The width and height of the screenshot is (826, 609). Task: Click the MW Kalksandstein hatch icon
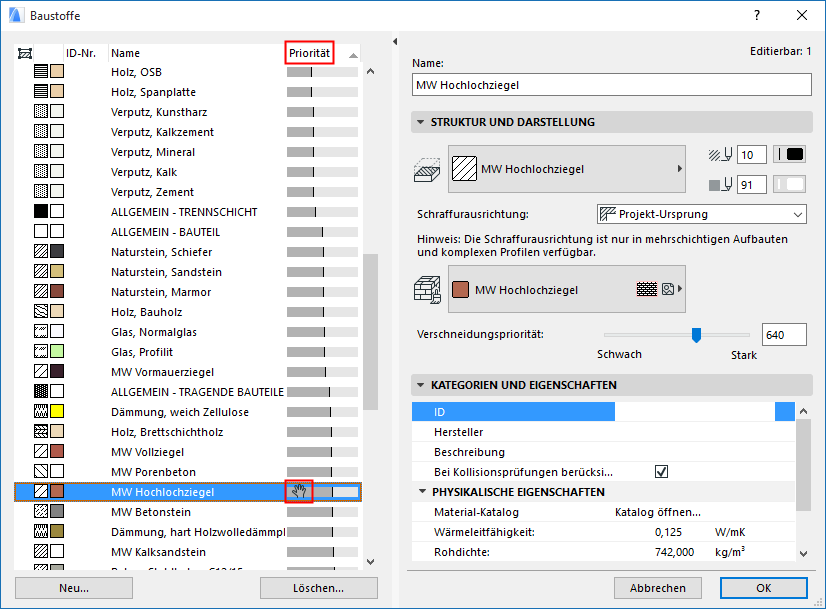[41, 552]
